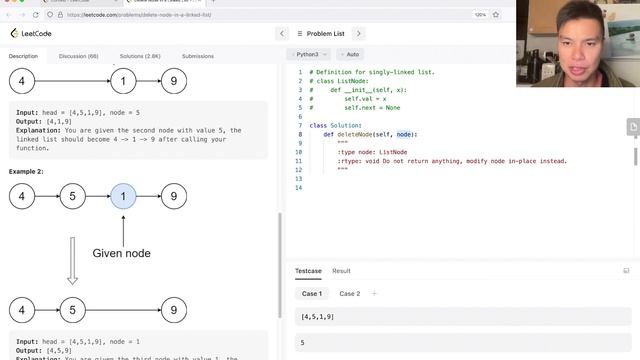
Task: Switch to the Result tab
Action: click(x=341, y=271)
